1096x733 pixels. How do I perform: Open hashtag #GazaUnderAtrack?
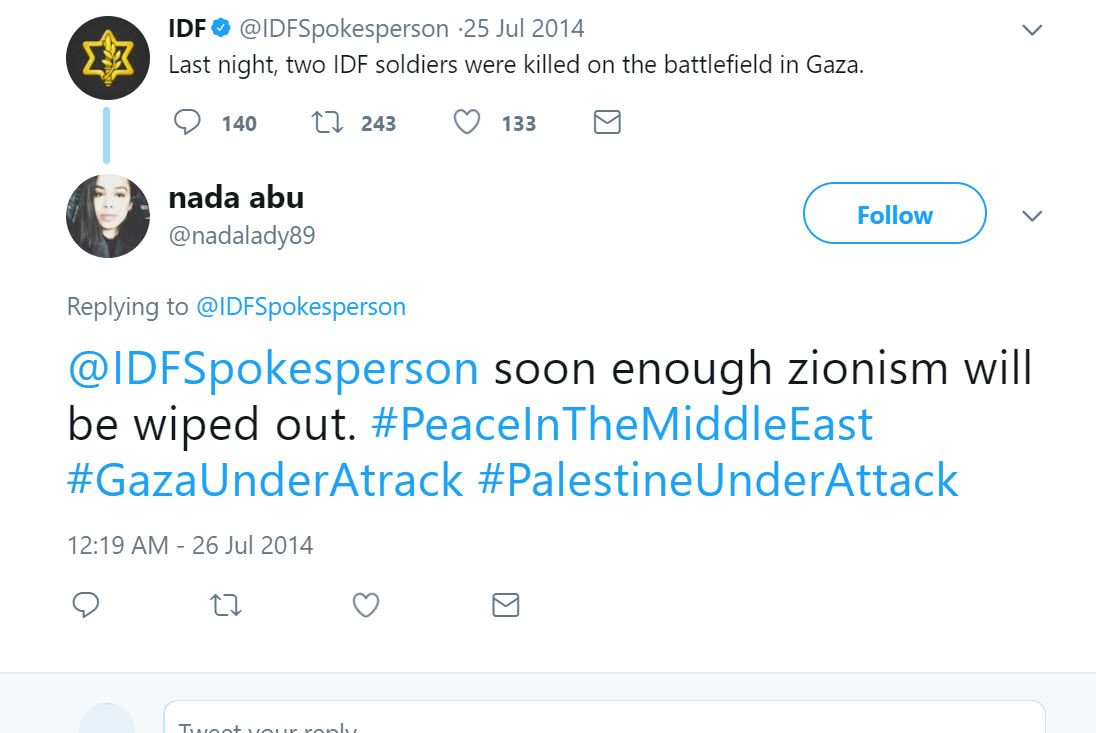265,480
